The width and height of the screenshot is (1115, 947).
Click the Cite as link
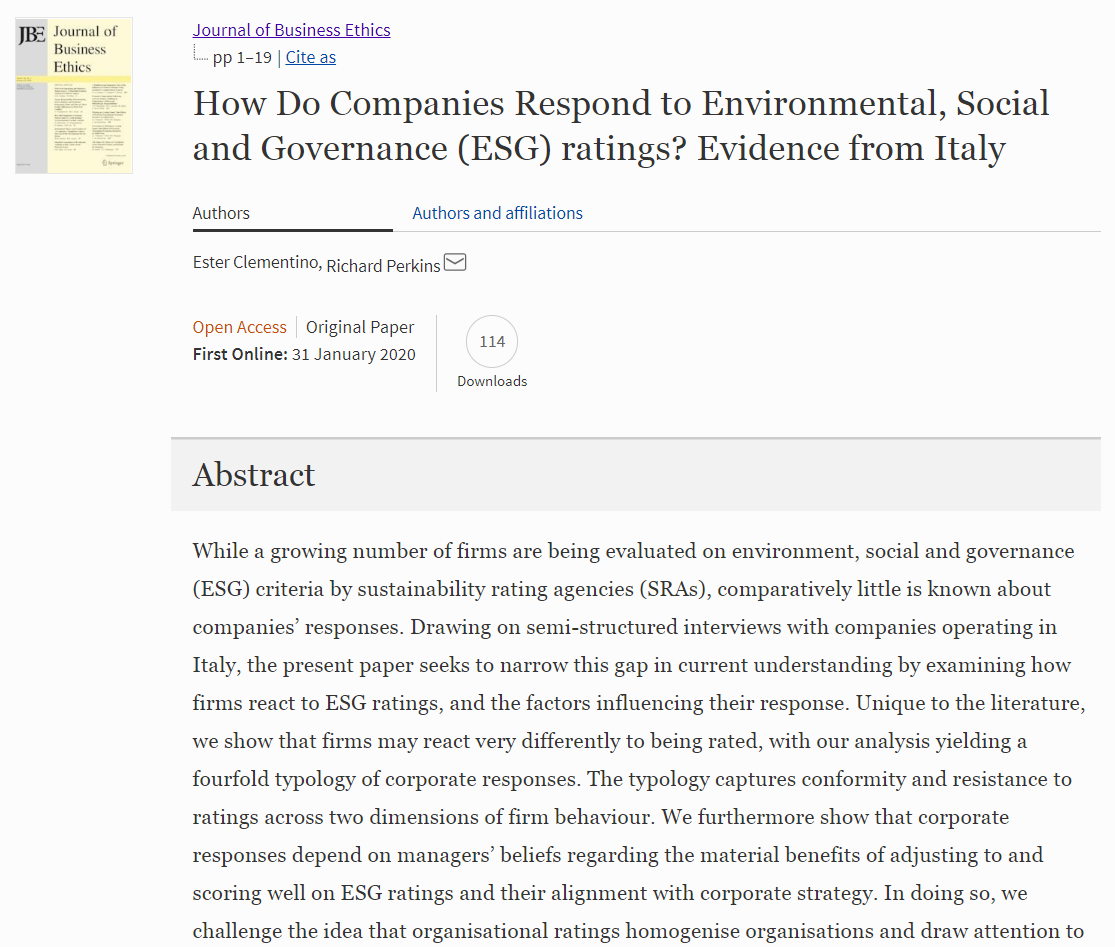point(311,57)
